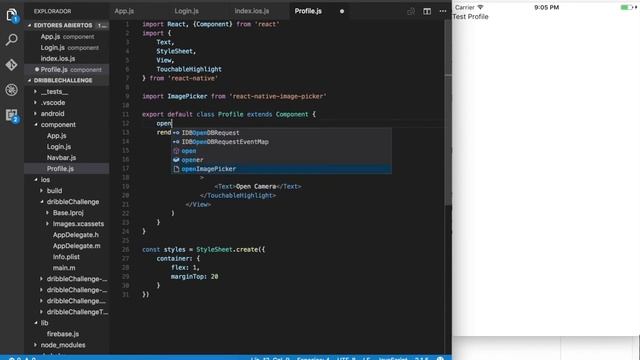The image size is (640, 360).
Task: Open the Extensions view icon
Action: point(12,116)
